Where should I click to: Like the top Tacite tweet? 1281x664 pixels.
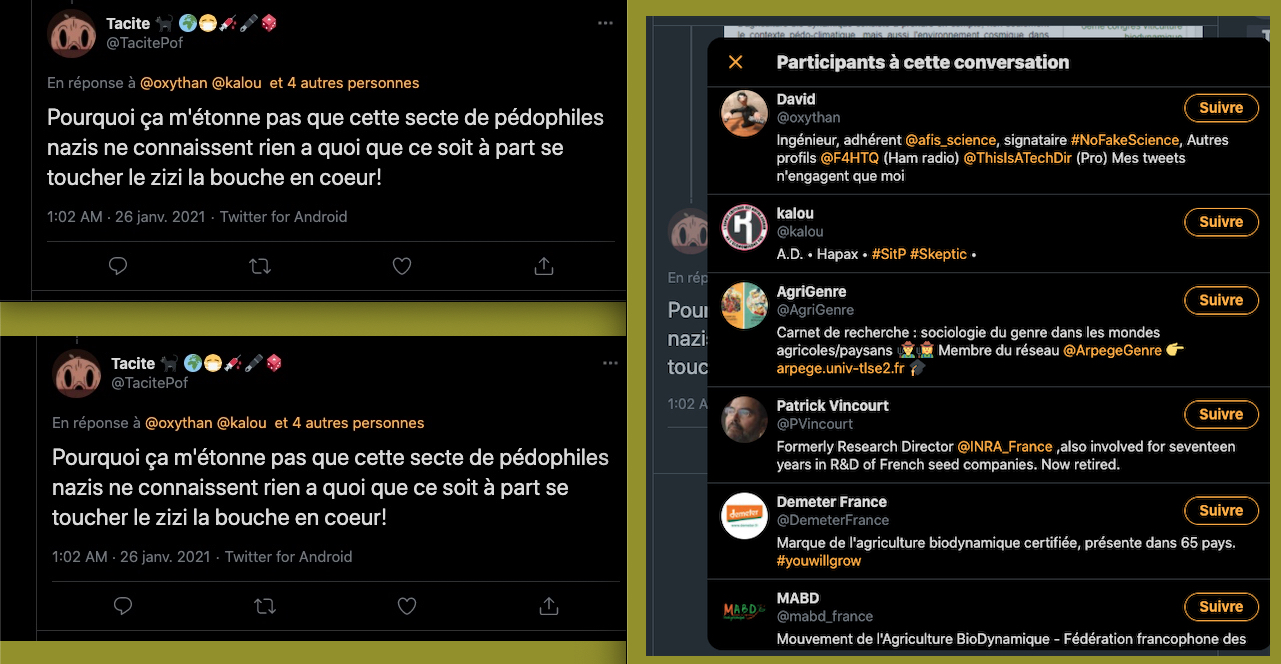pos(402,266)
